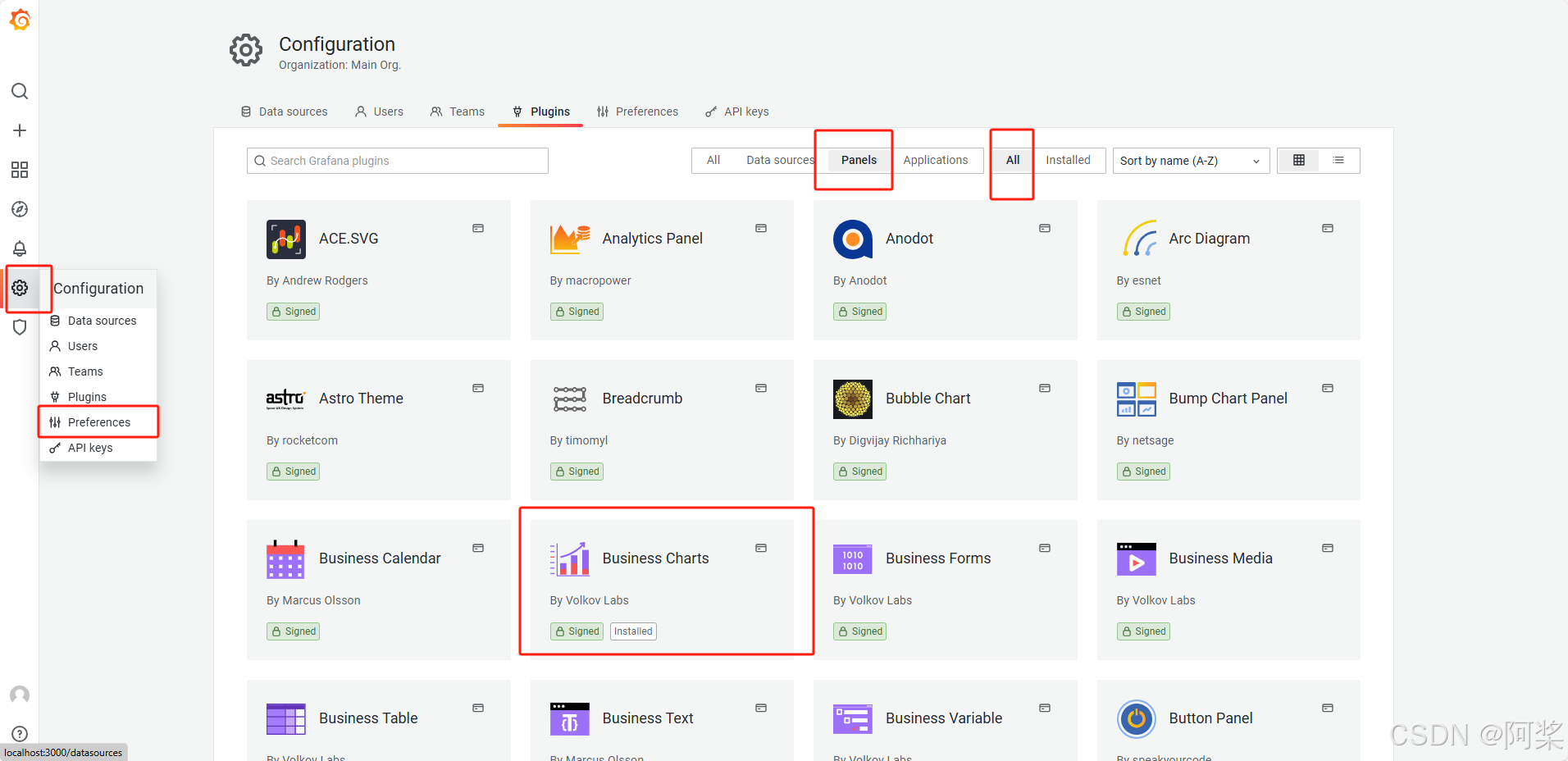This screenshot has height=761, width=1568.
Task: Click the Create plus icon
Action: pos(19,130)
